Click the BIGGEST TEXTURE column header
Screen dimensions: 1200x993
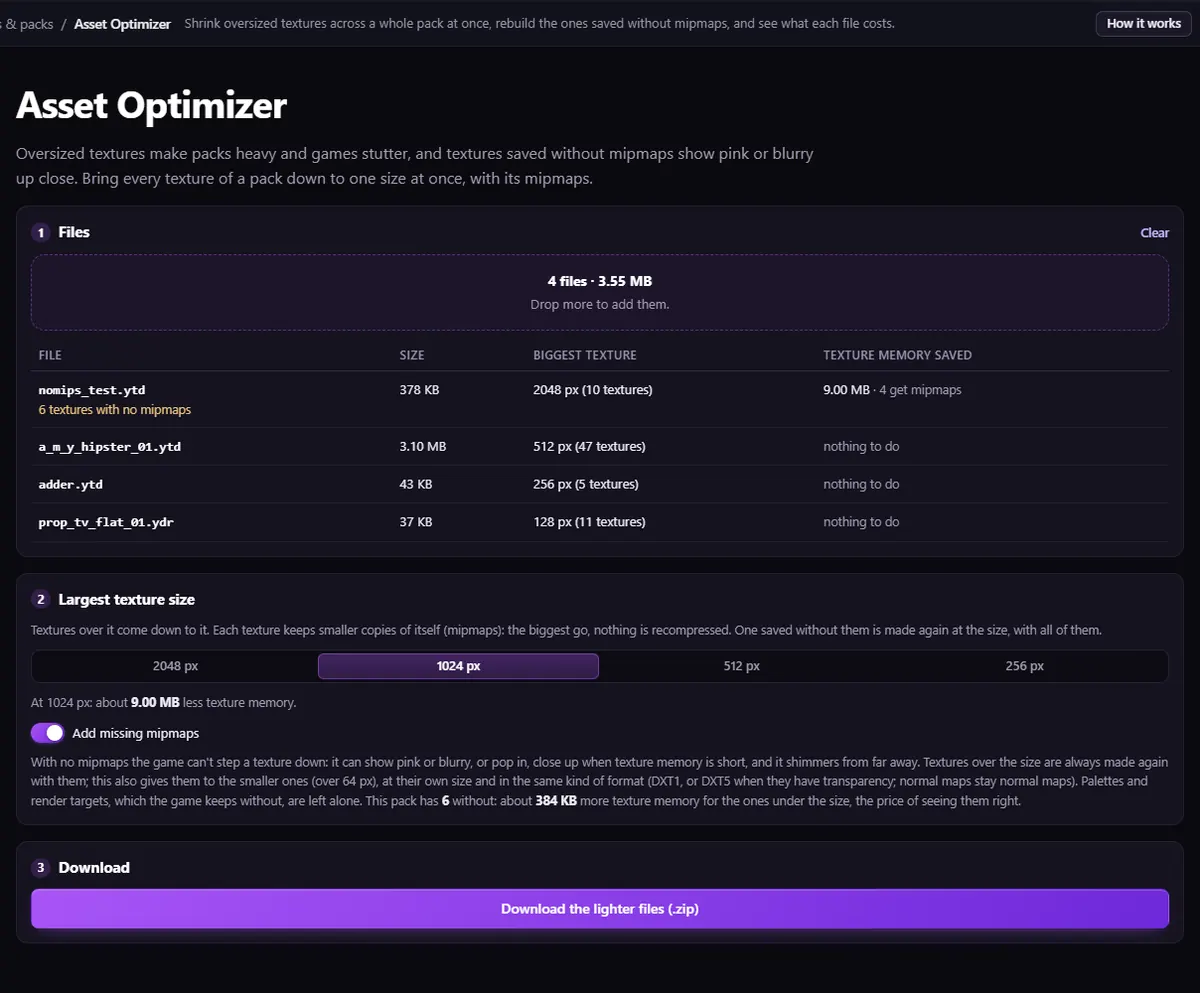pos(585,355)
